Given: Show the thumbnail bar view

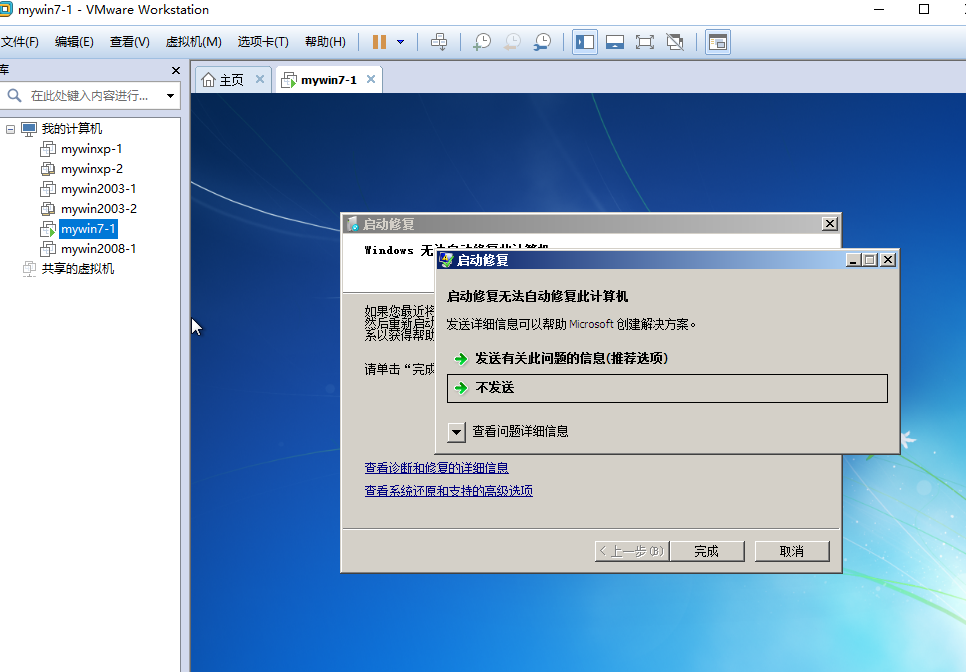Looking at the screenshot, I should (615, 42).
